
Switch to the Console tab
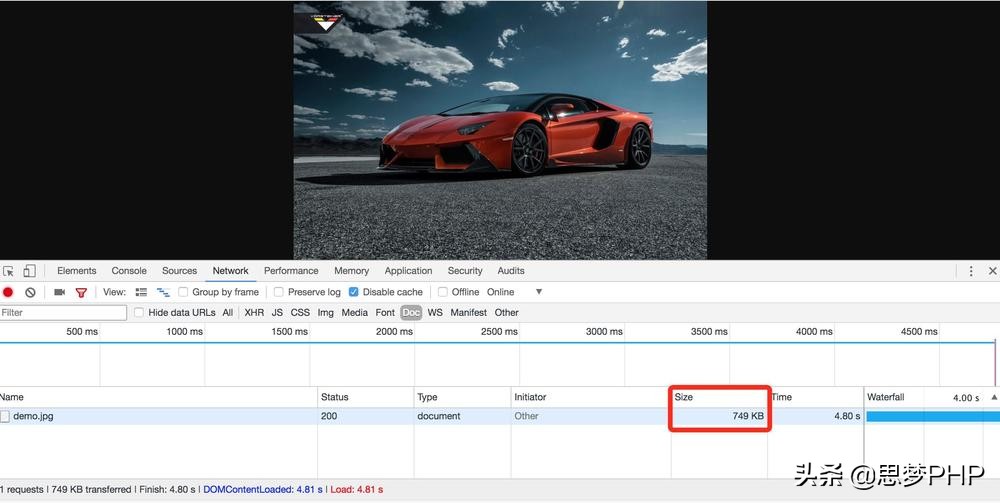pyautogui.click(x=129, y=271)
